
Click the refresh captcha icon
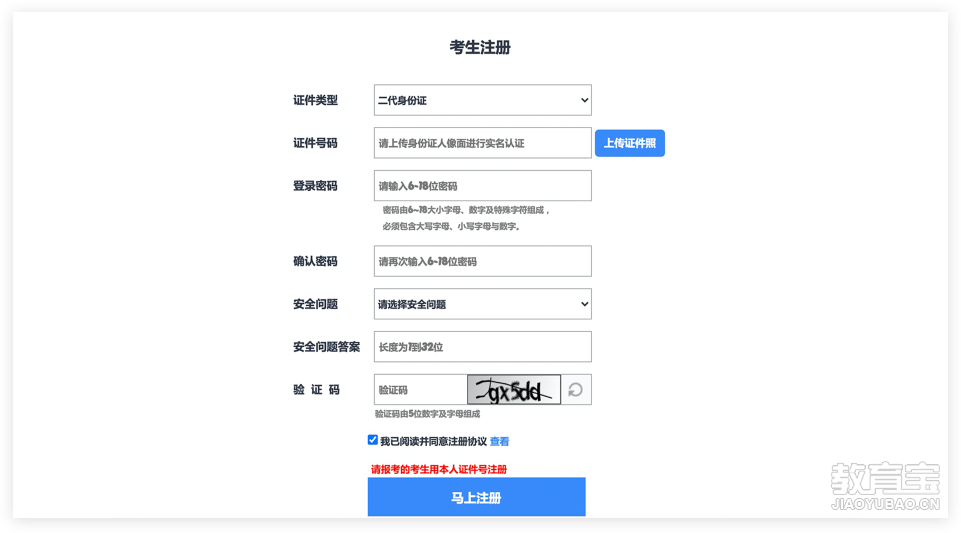575,390
